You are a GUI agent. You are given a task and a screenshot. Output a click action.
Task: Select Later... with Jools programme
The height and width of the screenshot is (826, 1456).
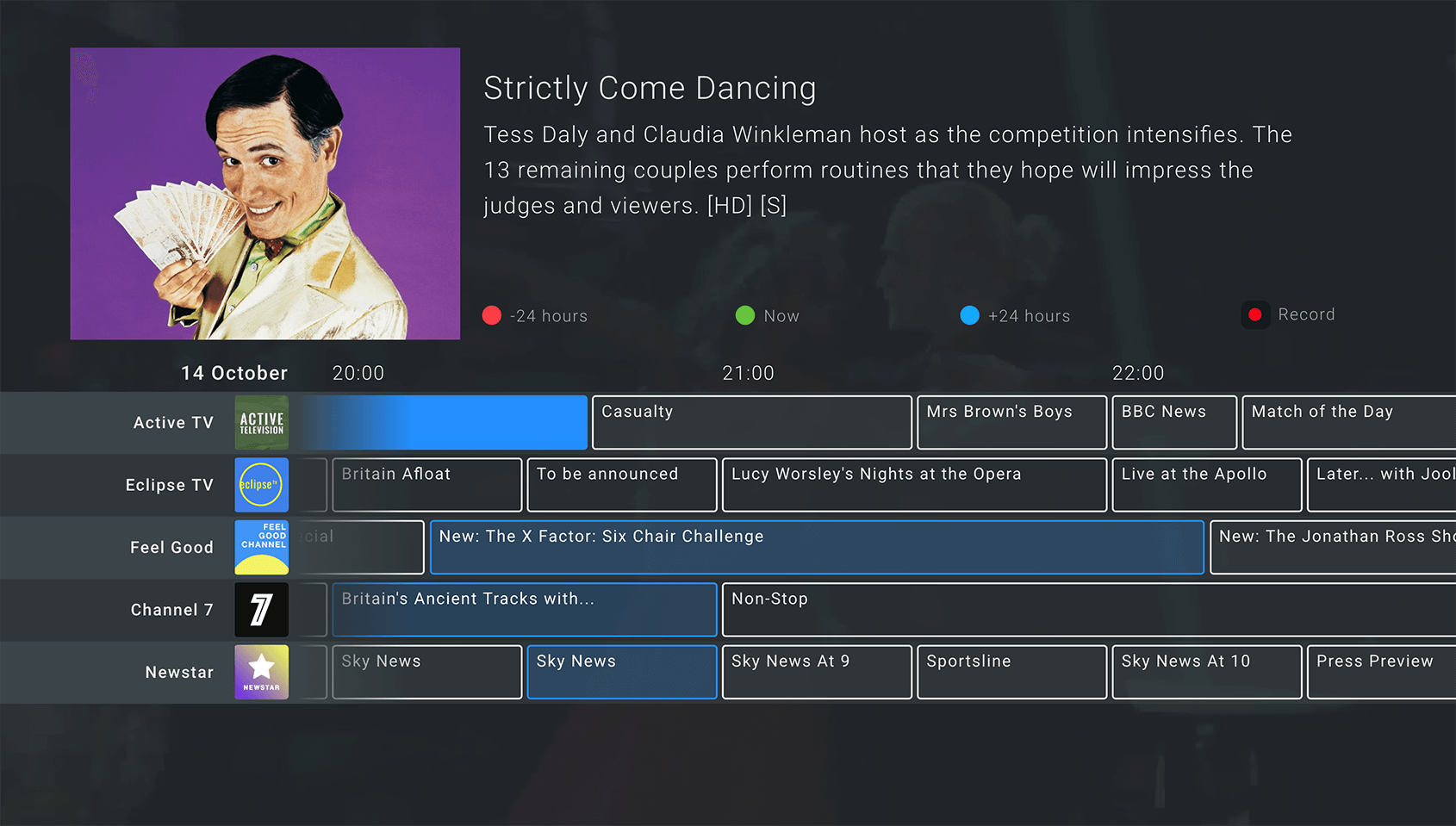(x=1382, y=485)
